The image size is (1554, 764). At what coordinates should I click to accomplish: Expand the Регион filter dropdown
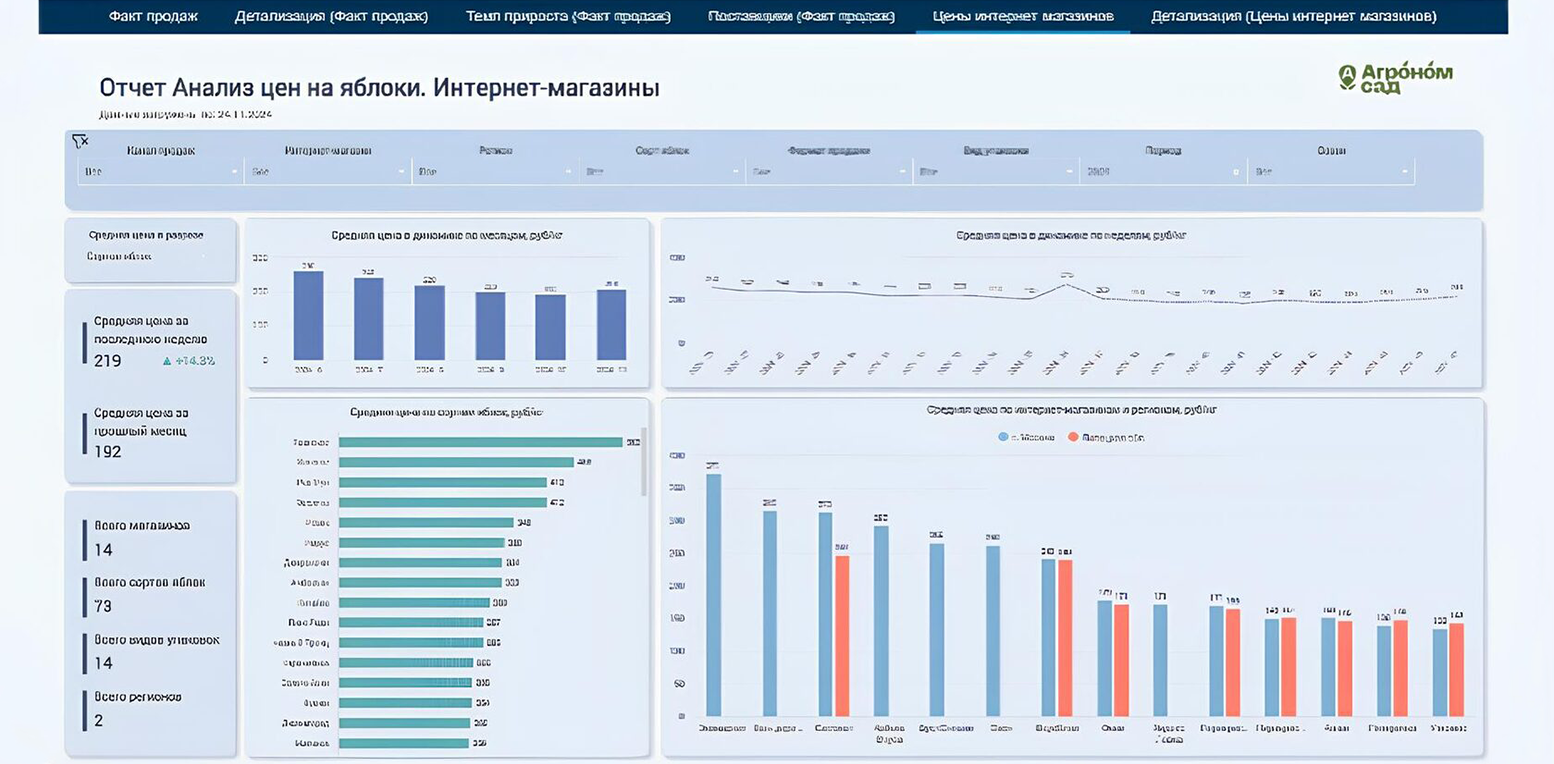pyautogui.click(x=495, y=172)
